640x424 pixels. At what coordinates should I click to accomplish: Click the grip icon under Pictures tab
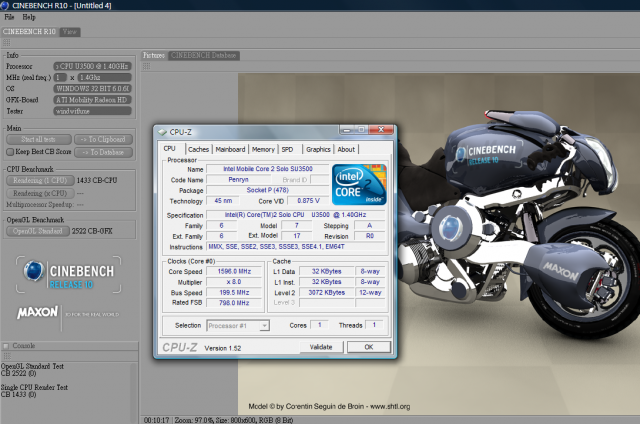pos(147,66)
